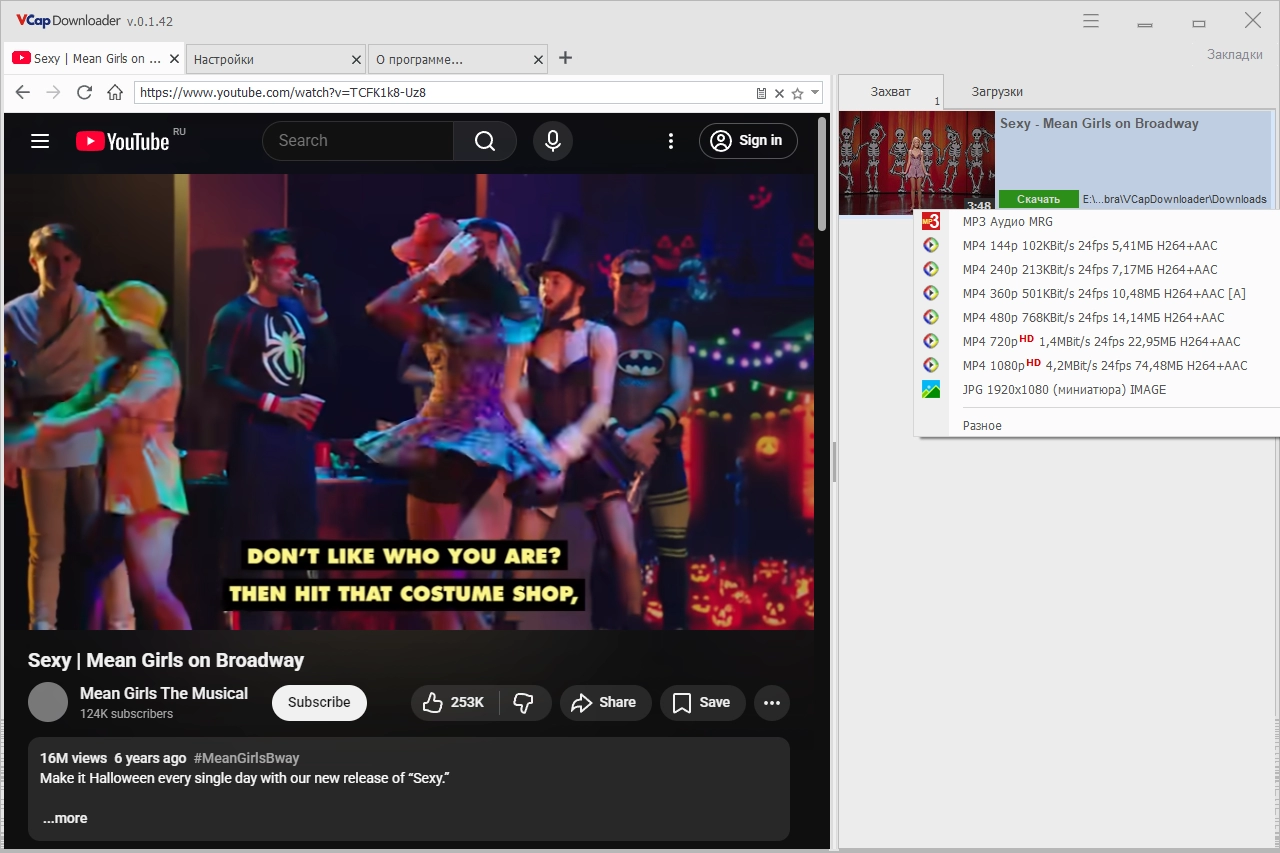Click the MP3 icon in the format menu
The height and width of the screenshot is (853, 1280).
point(931,222)
